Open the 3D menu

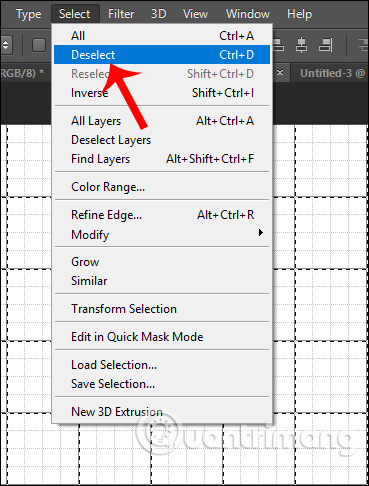click(158, 14)
